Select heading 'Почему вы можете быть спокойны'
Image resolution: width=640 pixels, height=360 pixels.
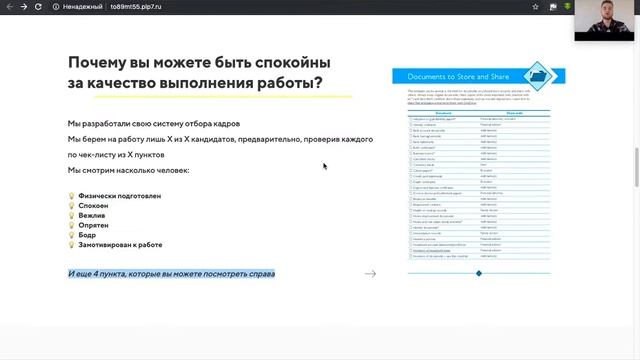pyautogui.click(x=199, y=62)
